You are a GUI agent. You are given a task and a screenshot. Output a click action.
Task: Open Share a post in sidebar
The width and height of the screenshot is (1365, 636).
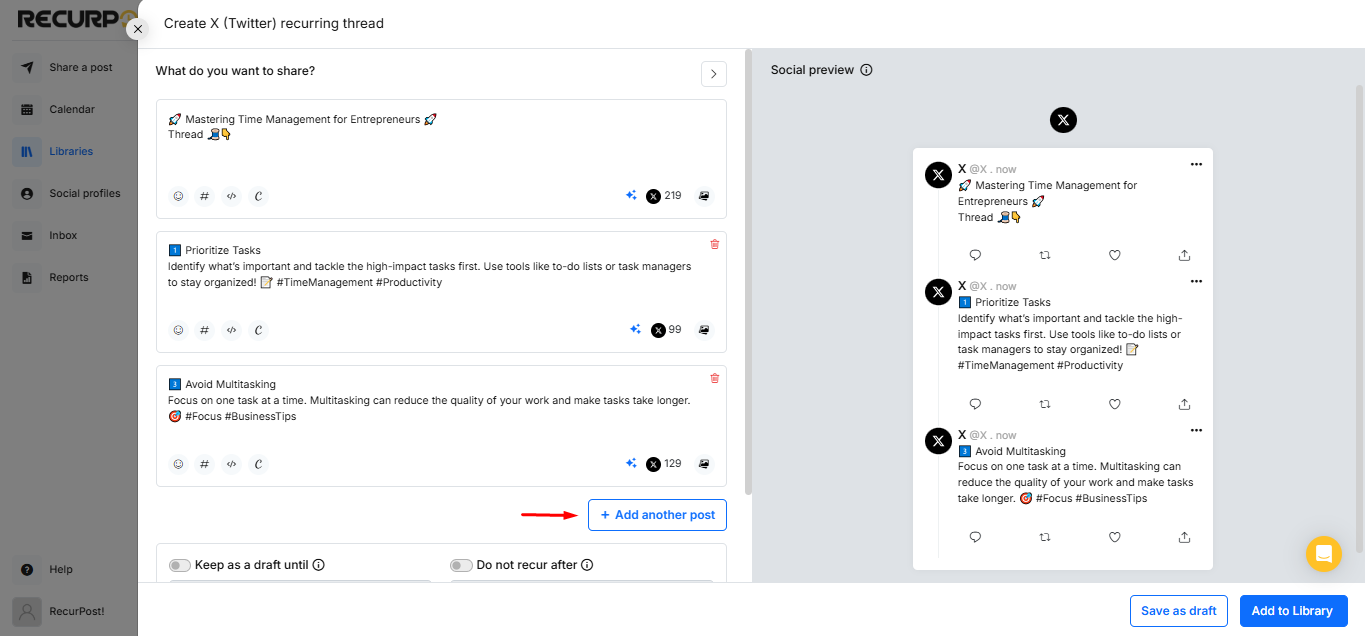(69, 68)
